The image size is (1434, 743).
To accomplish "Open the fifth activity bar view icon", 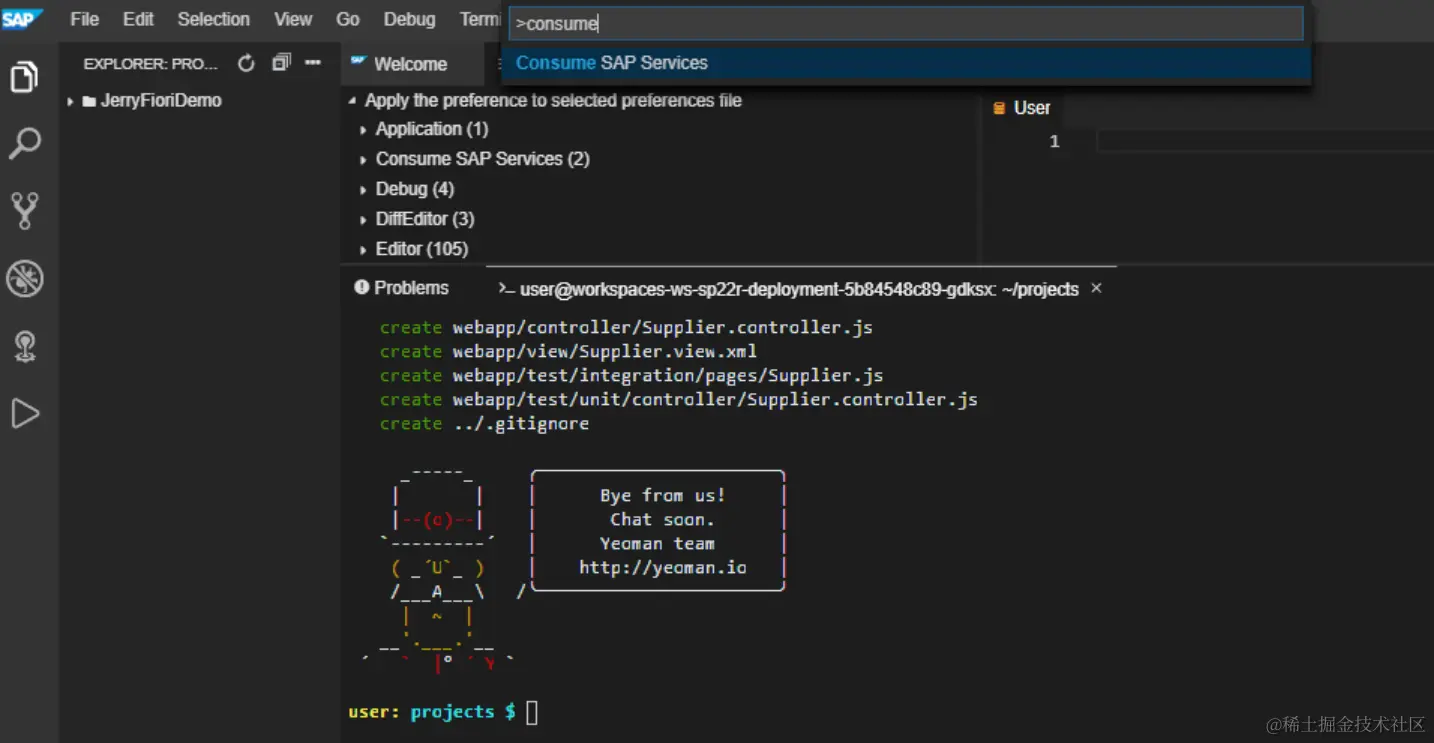I will (x=24, y=346).
